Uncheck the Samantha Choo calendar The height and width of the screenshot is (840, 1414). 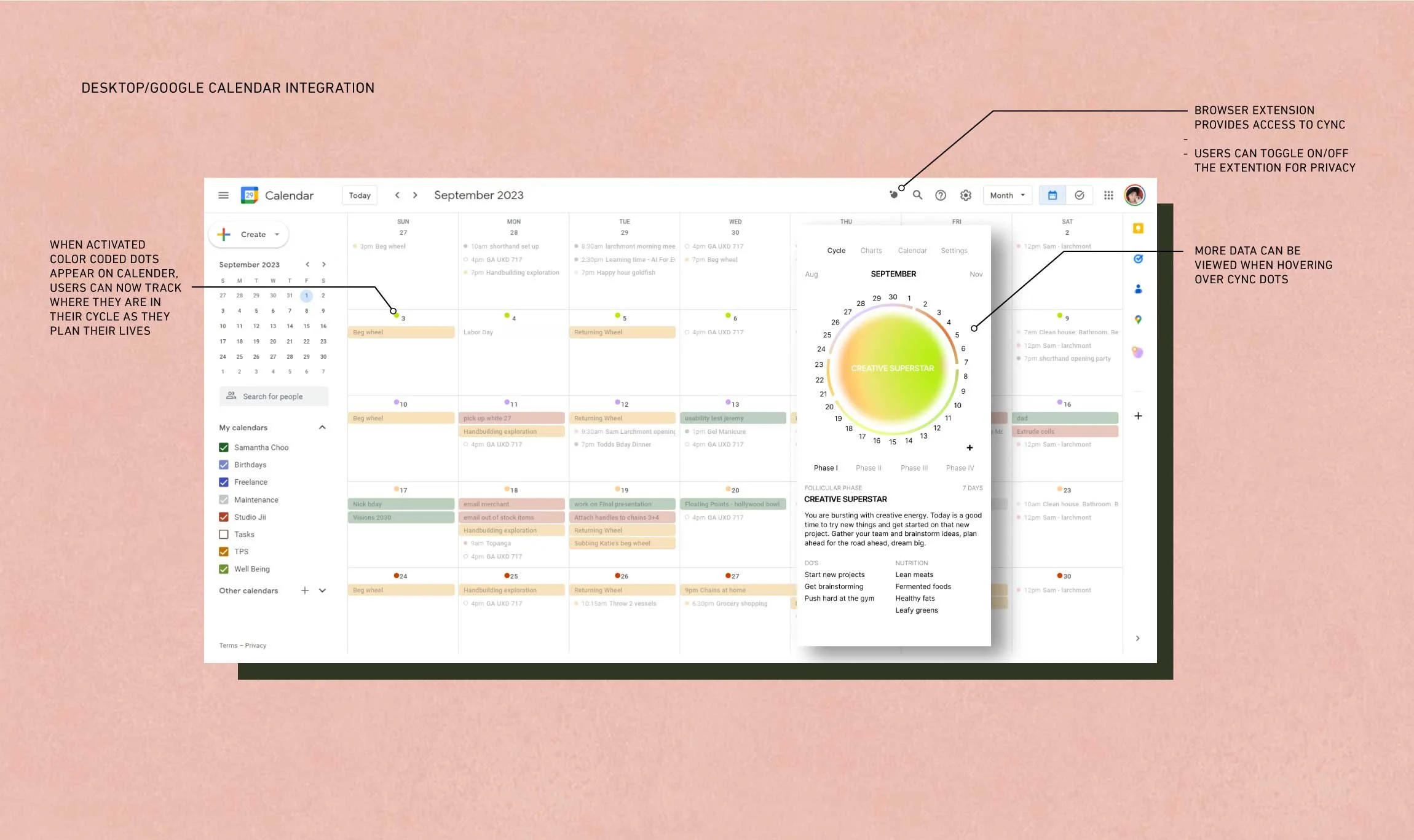[x=224, y=447]
